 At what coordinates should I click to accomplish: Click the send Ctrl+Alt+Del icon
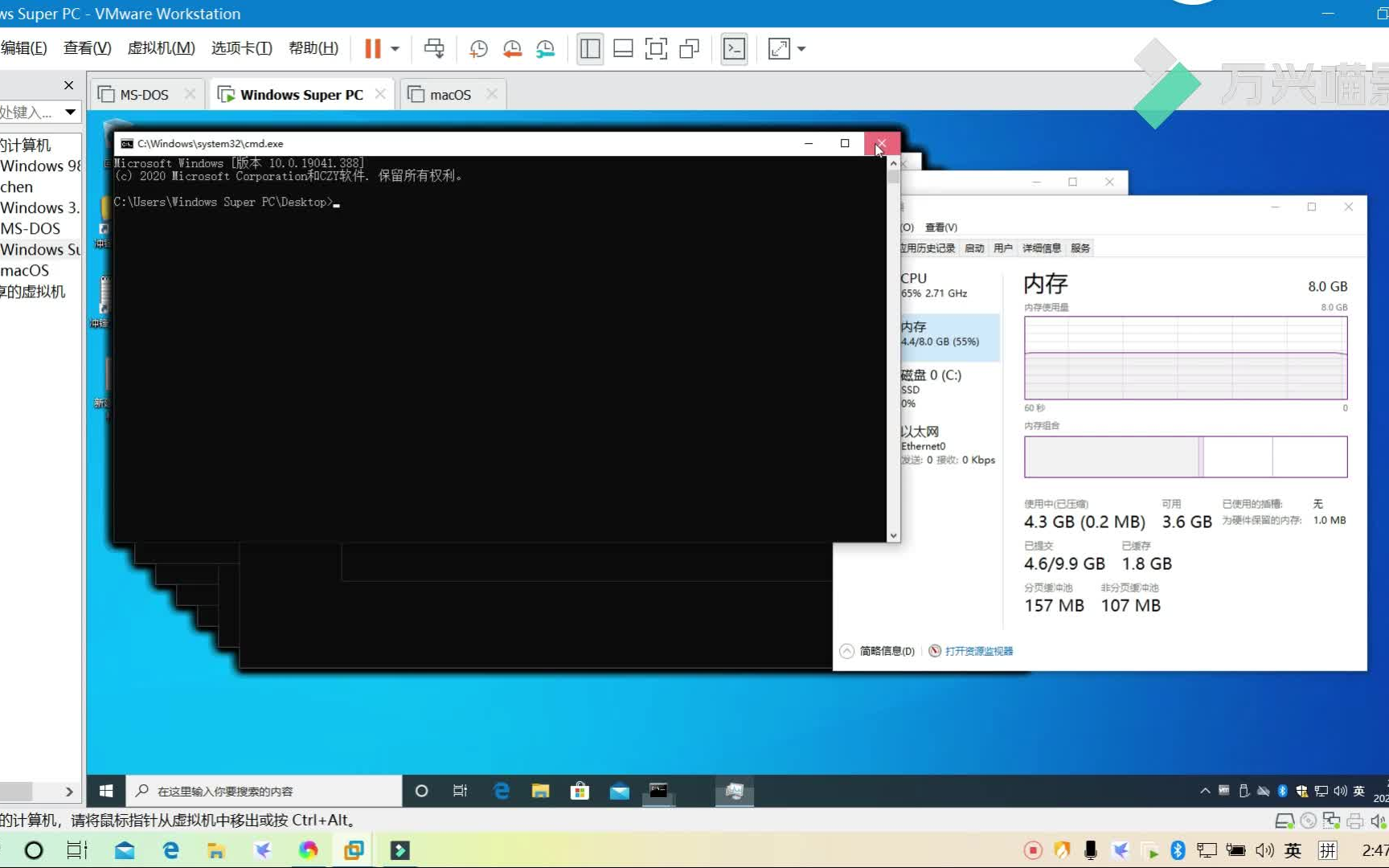click(x=434, y=48)
